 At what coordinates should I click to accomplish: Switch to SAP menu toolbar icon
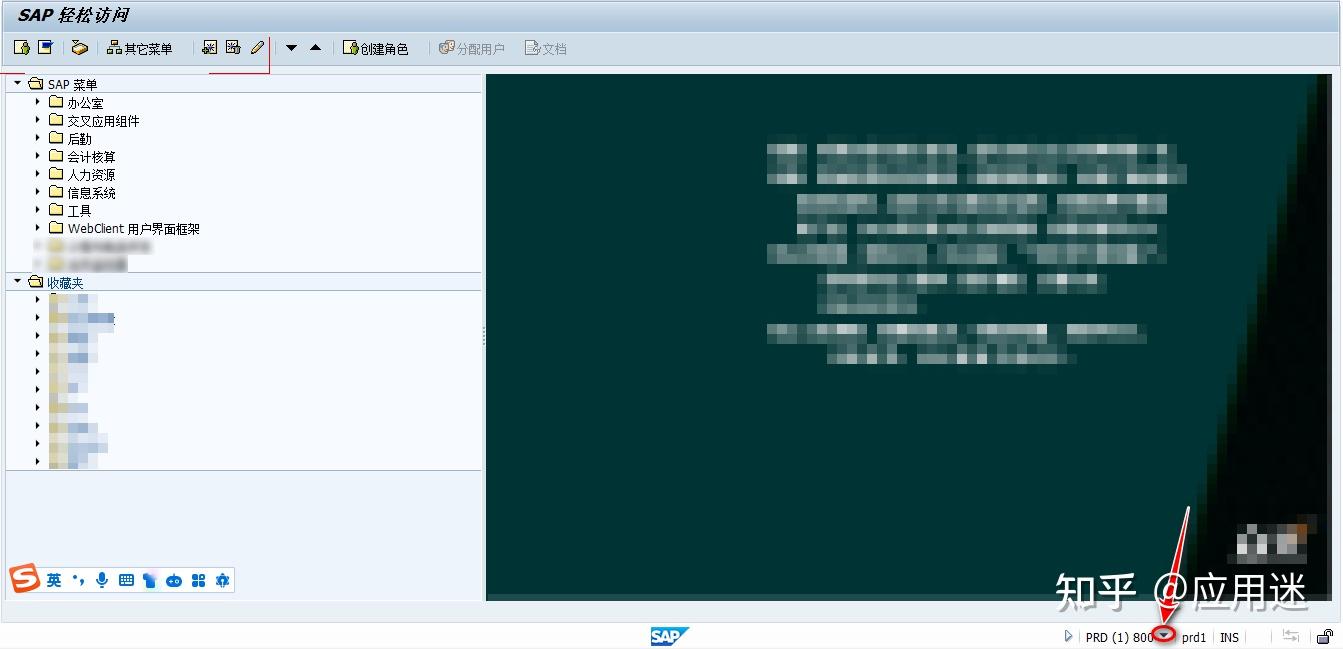click(x=45, y=48)
